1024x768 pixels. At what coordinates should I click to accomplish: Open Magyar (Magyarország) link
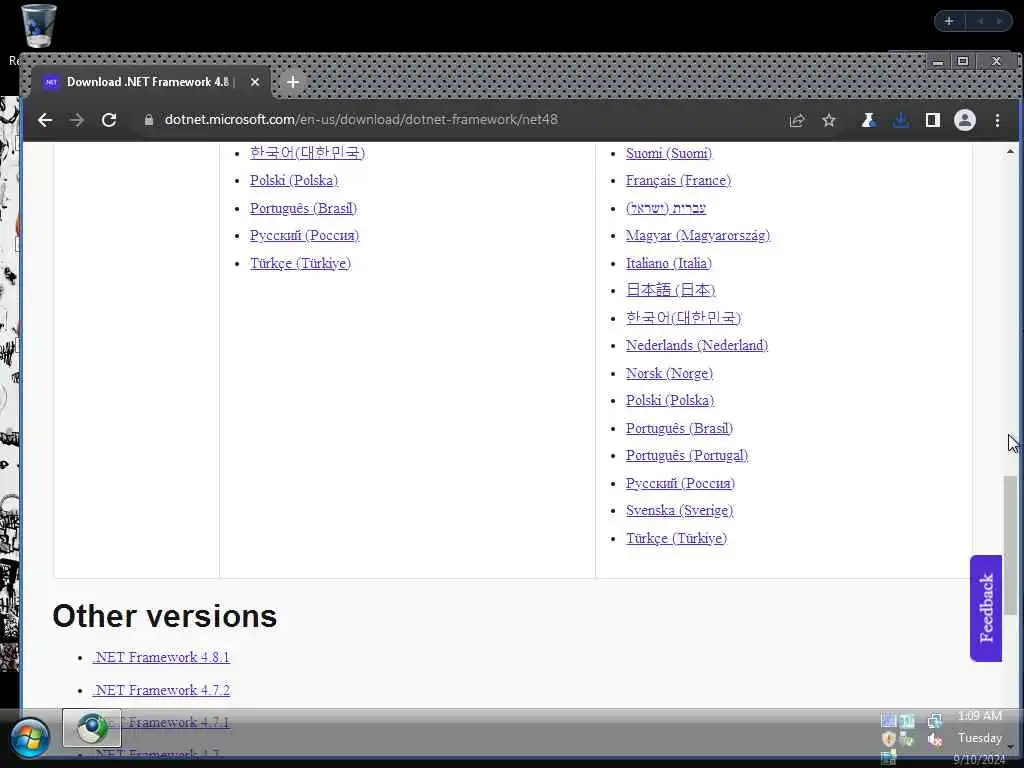tap(698, 236)
